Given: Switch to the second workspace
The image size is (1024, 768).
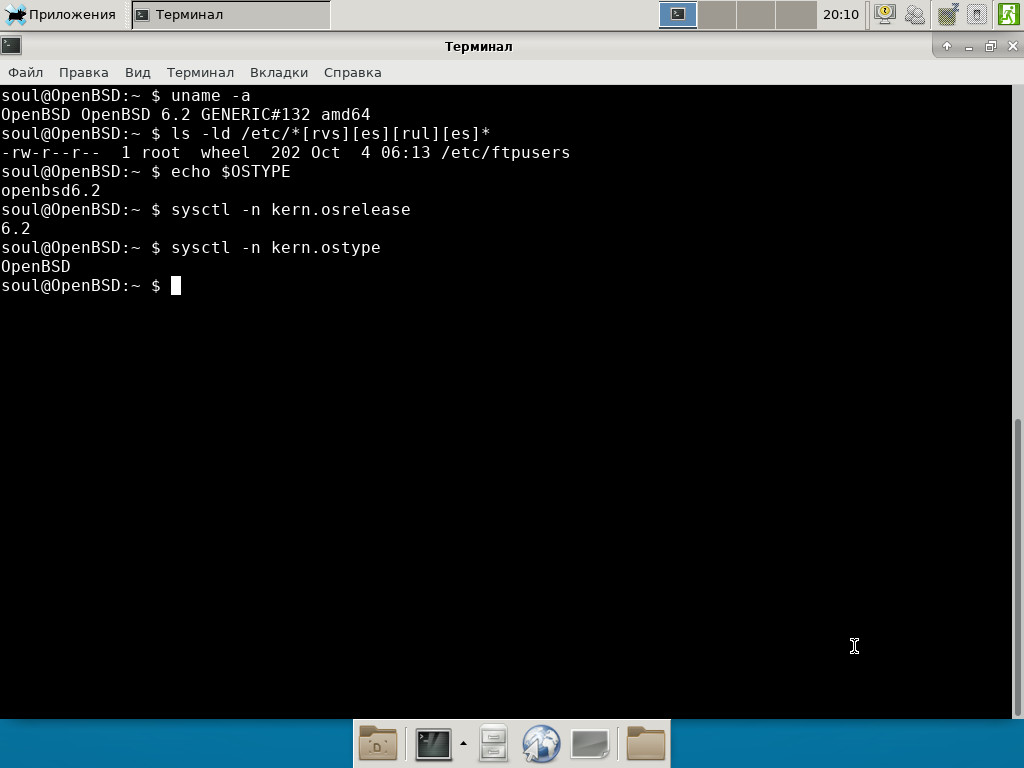Looking at the screenshot, I should click(x=717, y=14).
